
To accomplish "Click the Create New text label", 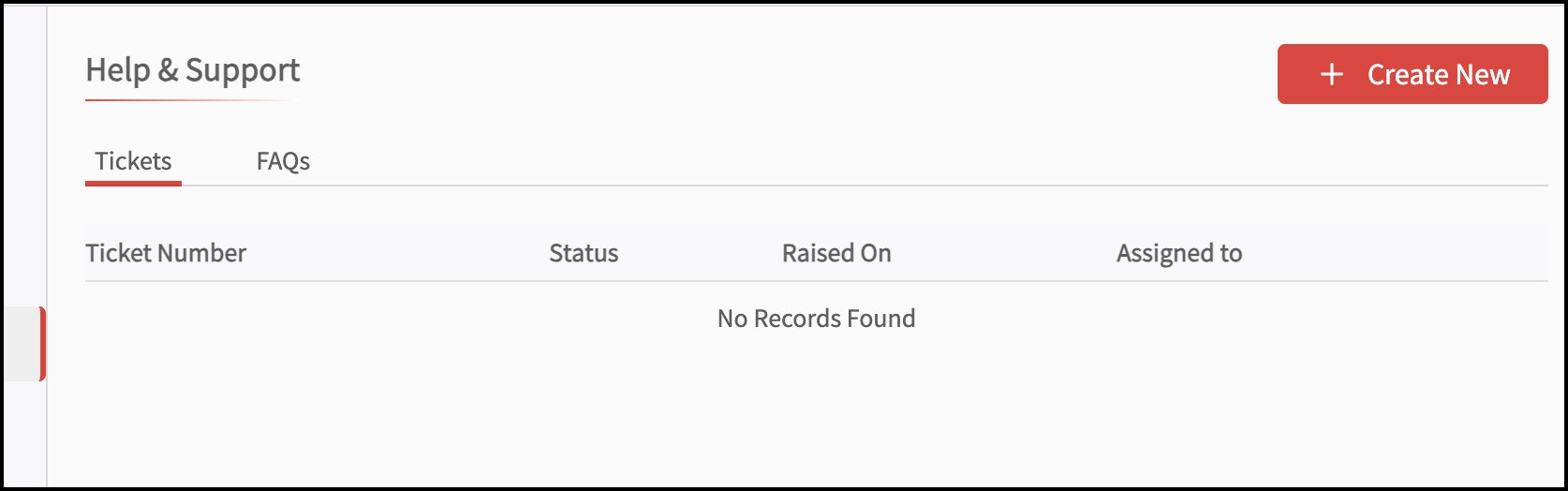I will [x=1439, y=74].
